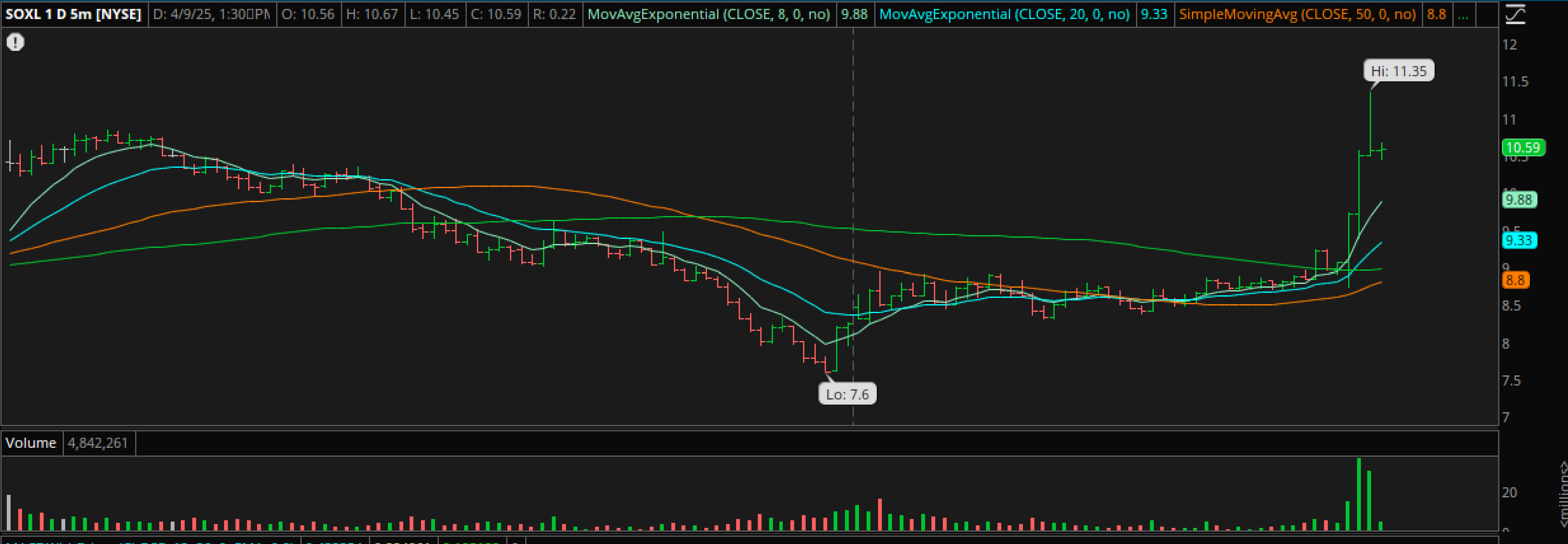
Task: Click the date D: 4/9/25 header field
Action: [x=211, y=14]
